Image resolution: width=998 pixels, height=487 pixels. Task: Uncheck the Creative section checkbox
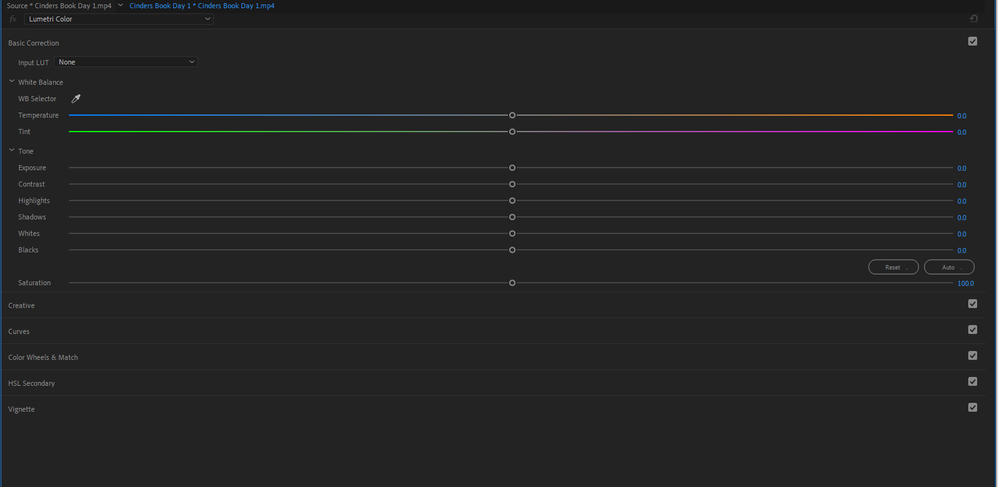[972, 304]
